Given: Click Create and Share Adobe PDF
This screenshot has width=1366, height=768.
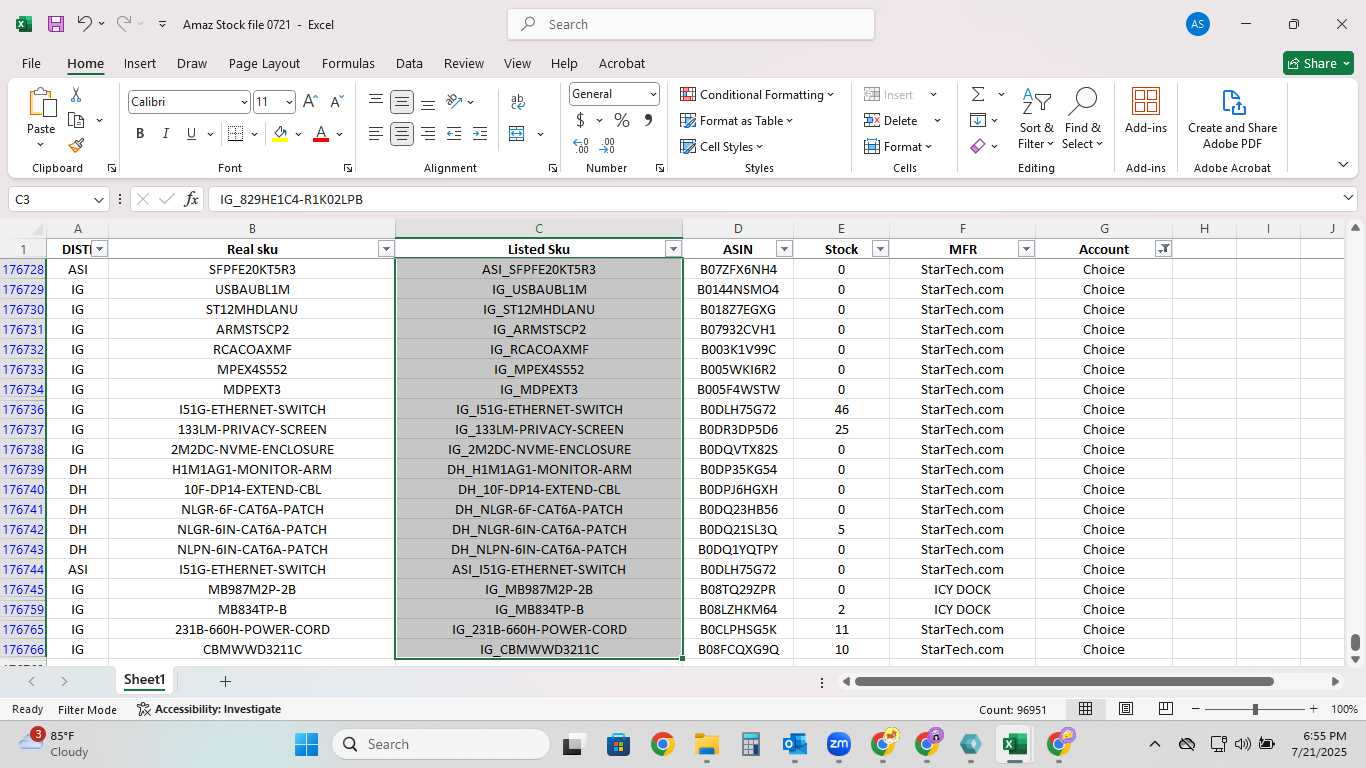Looking at the screenshot, I should coord(1232,119).
